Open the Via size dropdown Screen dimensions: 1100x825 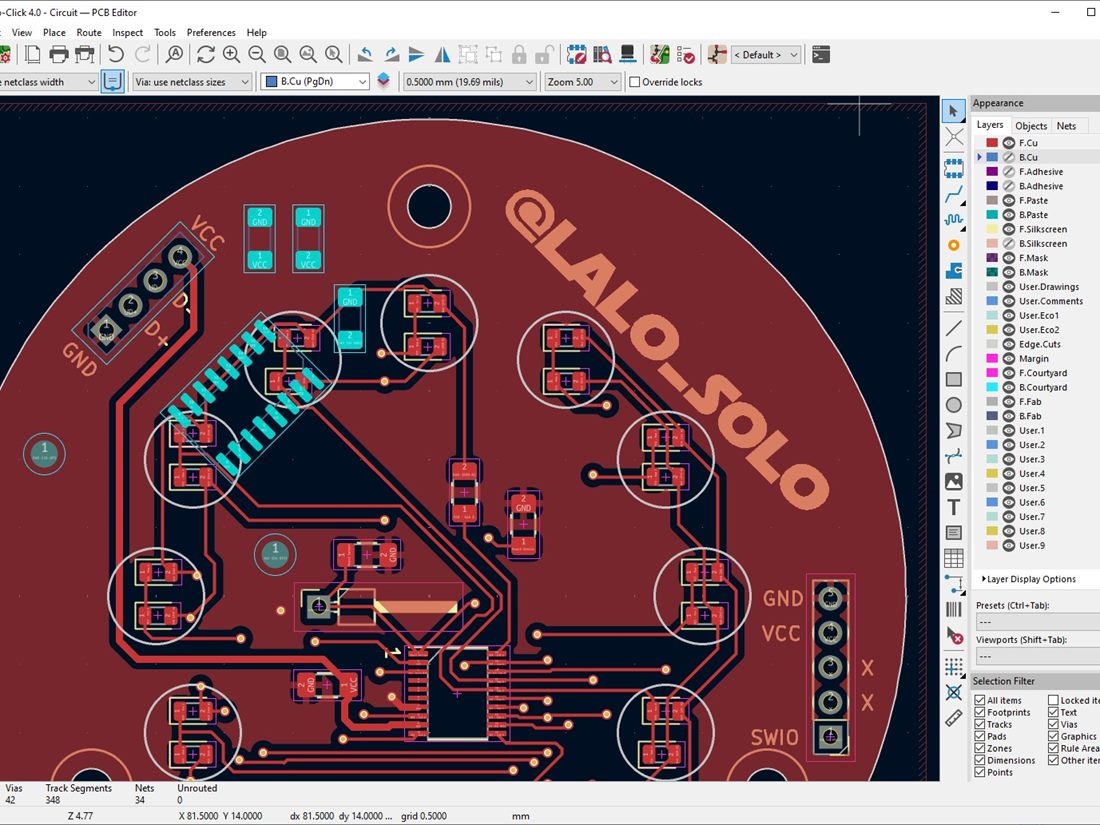click(x=192, y=82)
